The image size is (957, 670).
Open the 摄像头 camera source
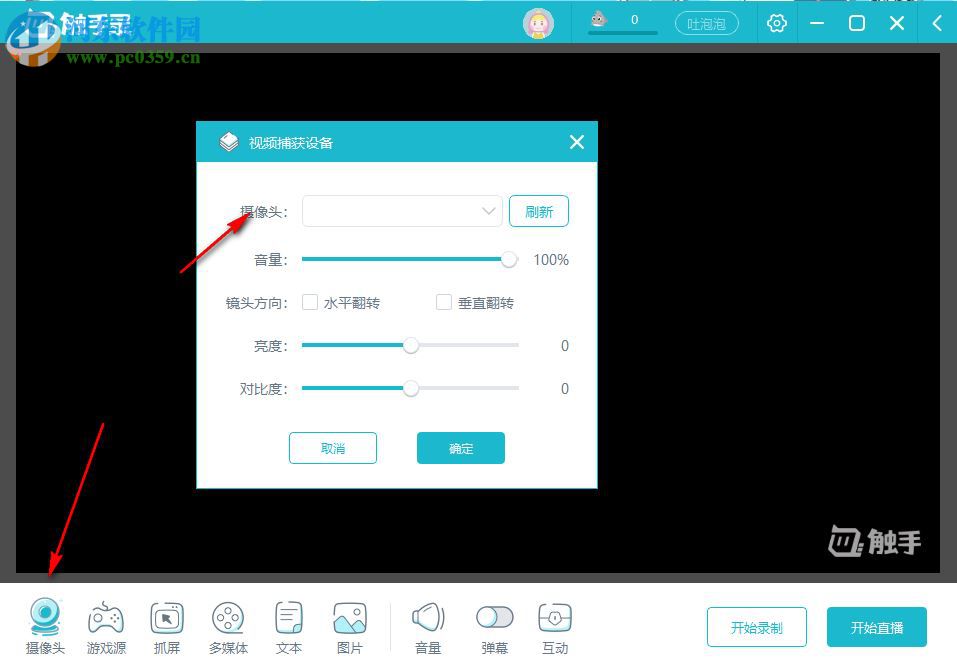pos(45,626)
